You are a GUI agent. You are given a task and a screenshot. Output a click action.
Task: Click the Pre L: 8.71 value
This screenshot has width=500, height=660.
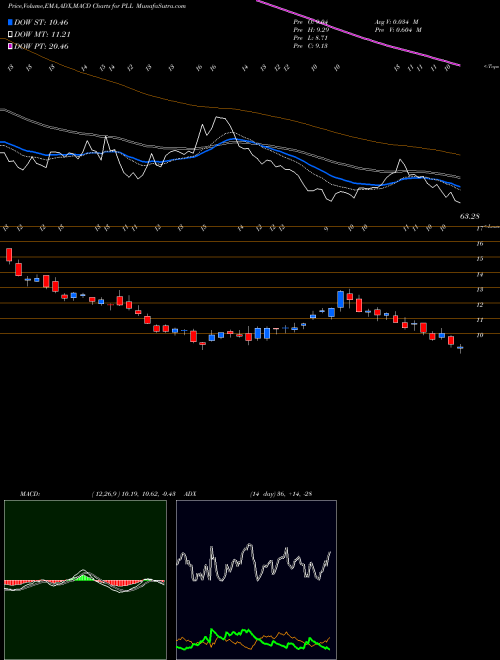311,38
